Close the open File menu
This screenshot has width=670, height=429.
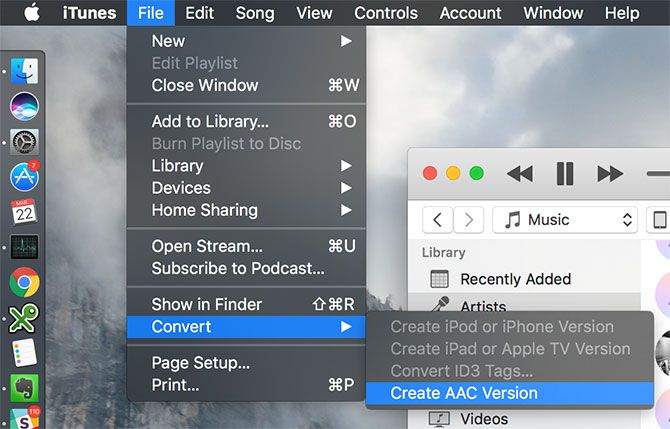point(151,13)
